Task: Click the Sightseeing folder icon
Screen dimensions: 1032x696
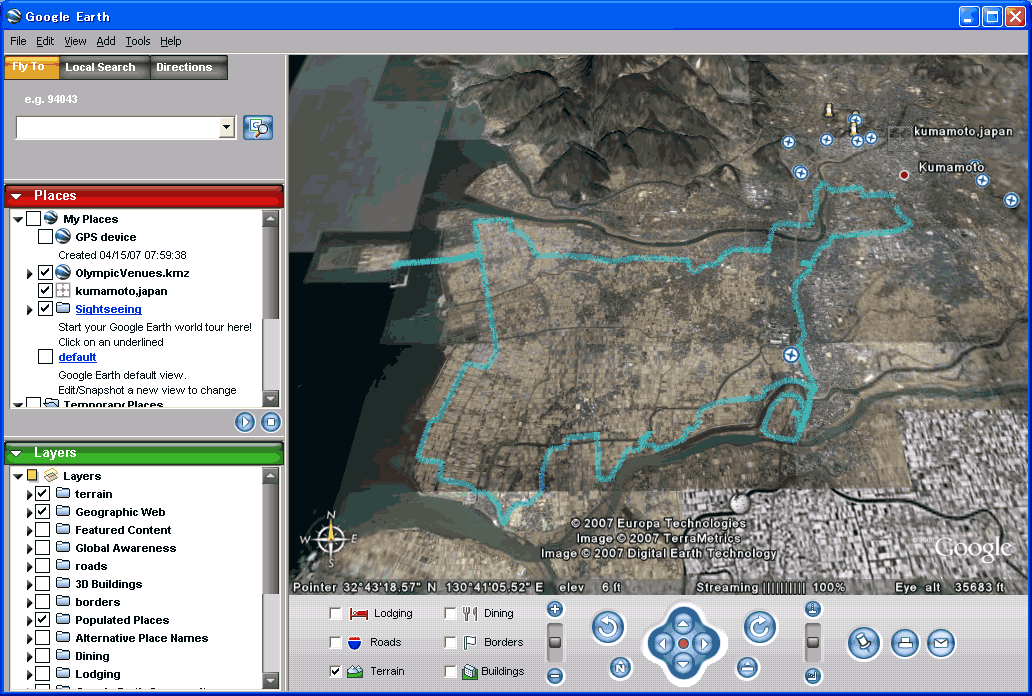Action: pos(63,308)
